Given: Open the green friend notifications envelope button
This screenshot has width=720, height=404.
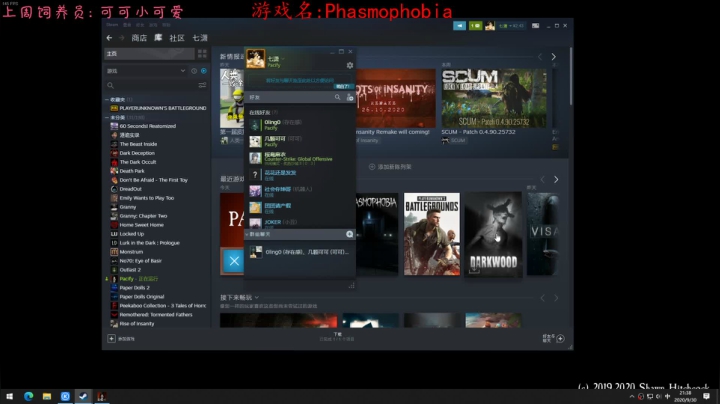Looking at the screenshot, I should (x=475, y=26).
